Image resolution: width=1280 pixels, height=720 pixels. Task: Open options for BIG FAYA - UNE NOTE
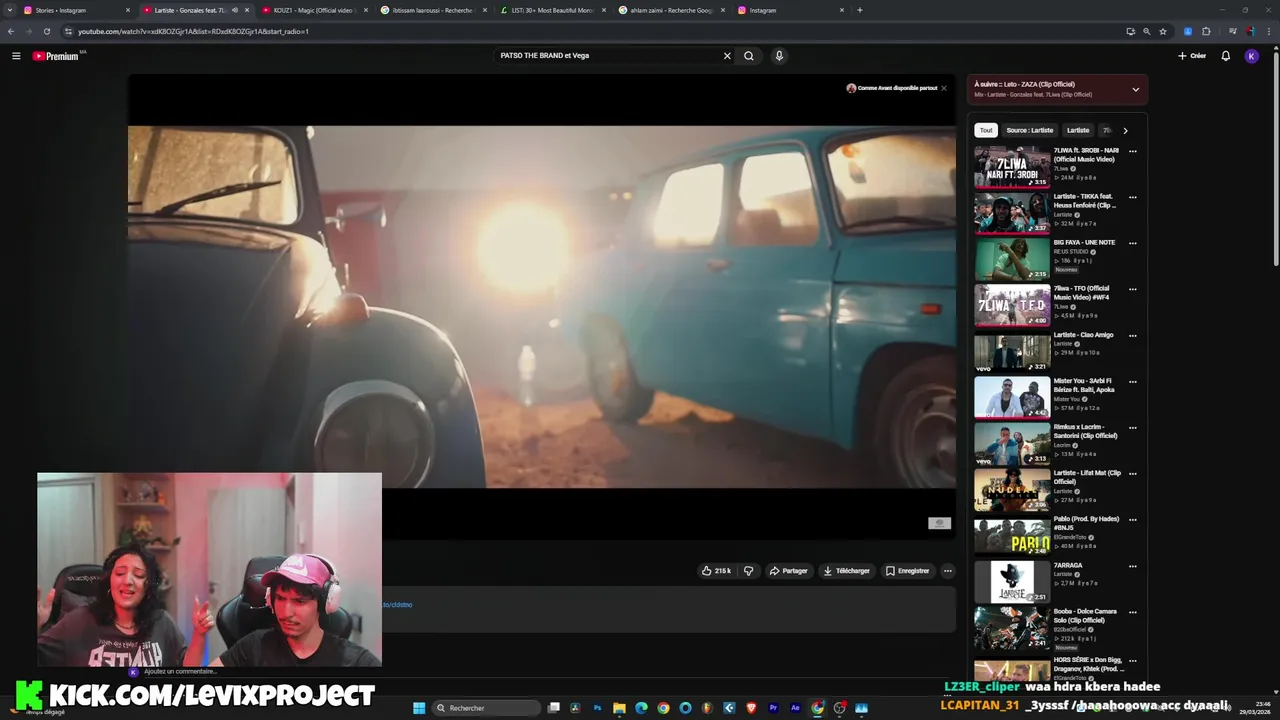pyautogui.click(x=1133, y=243)
